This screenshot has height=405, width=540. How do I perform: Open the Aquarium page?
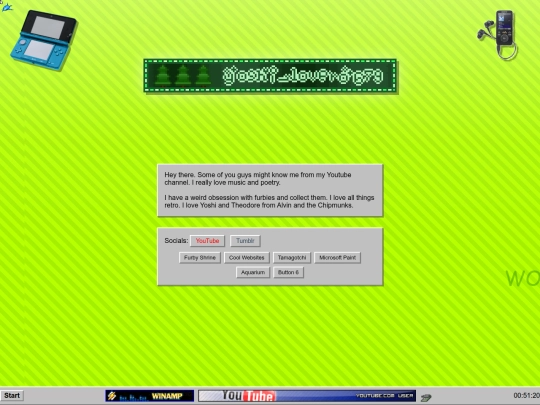(253, 272)
